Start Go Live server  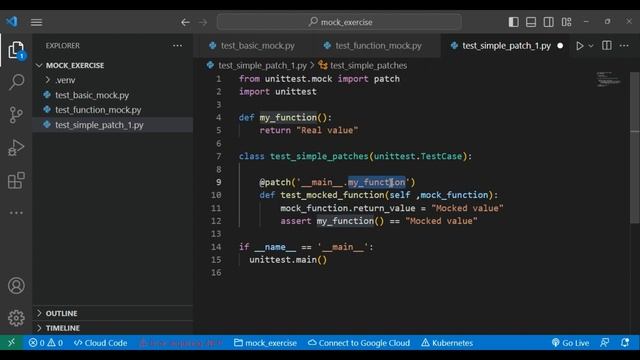(x=570, y=343)
